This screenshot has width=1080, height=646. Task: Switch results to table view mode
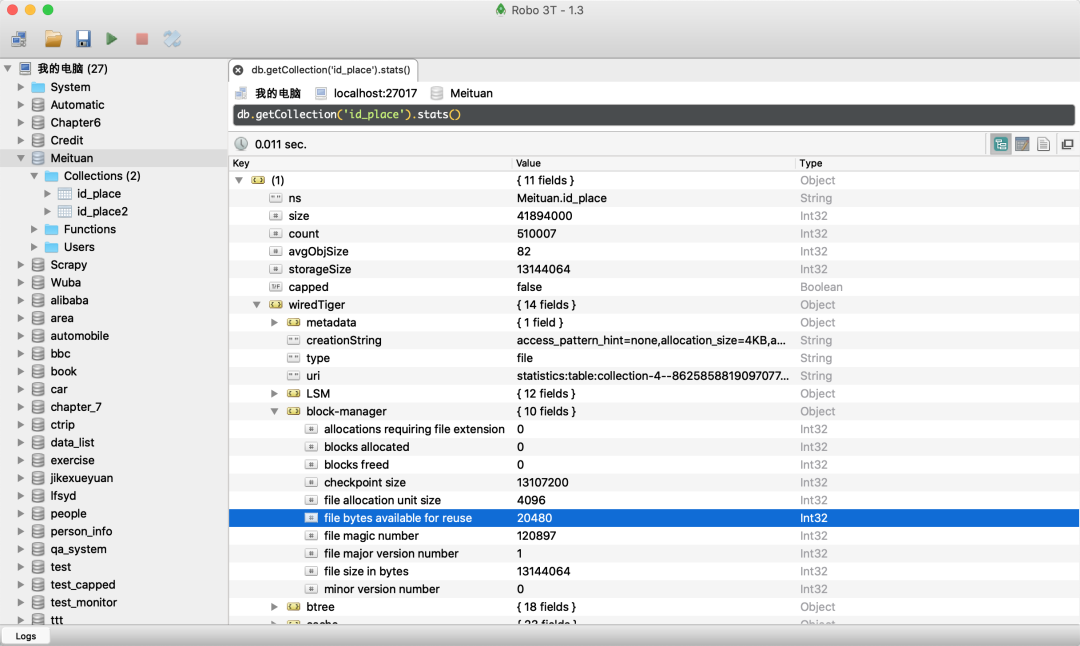tap(1022, 144)
